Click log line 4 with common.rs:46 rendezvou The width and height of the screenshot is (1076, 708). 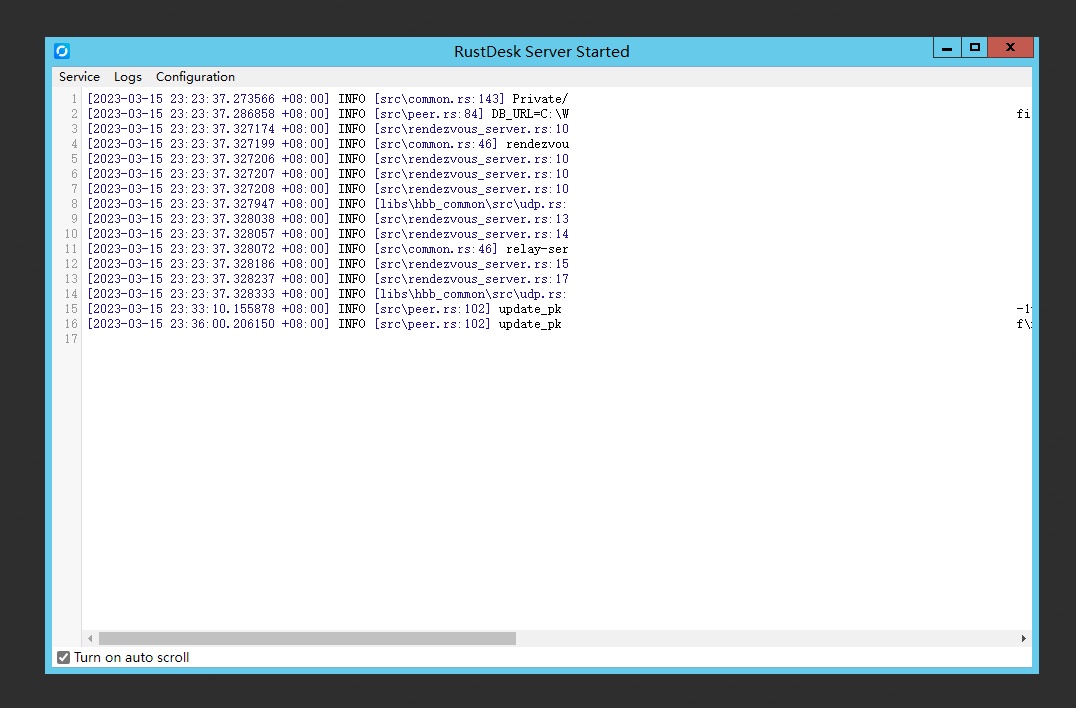click(328, 144)
